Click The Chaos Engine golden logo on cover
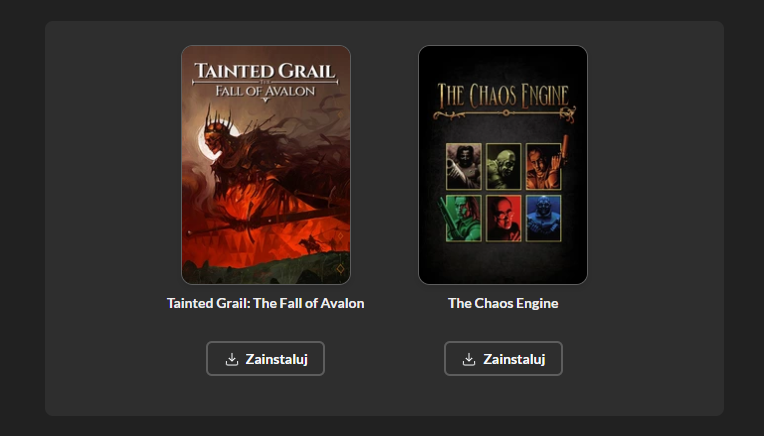The height and width of the screenshot is (436, 764). pyautogui.click(x=503, y=95)
